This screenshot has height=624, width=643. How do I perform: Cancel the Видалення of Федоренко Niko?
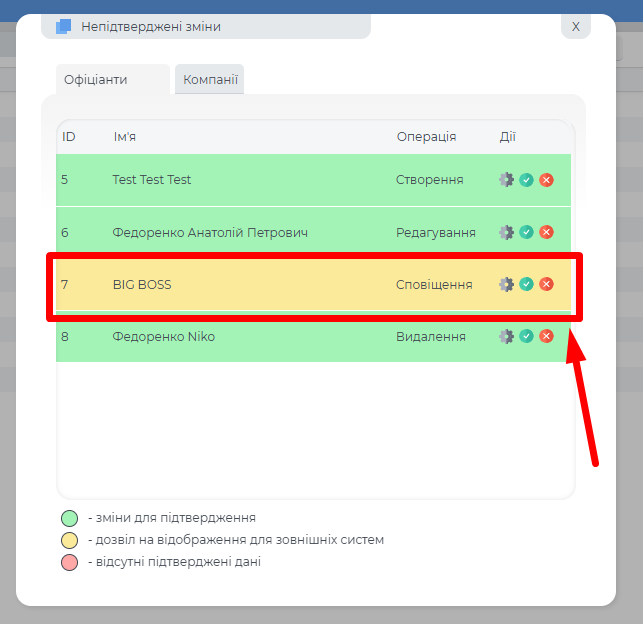pos(546,336)
